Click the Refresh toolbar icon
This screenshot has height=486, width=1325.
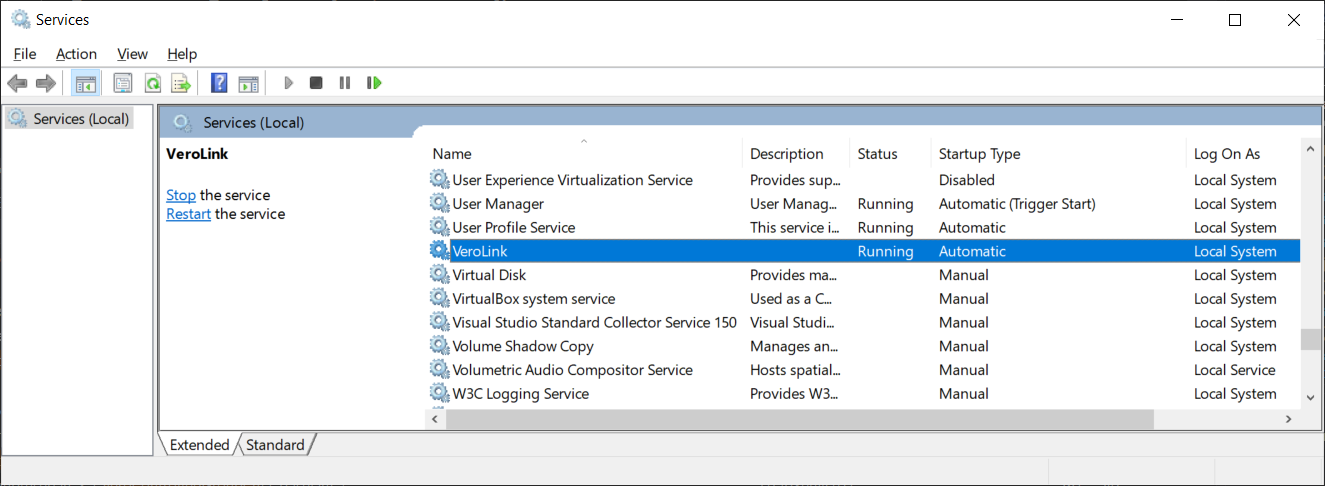coord(153,83)
